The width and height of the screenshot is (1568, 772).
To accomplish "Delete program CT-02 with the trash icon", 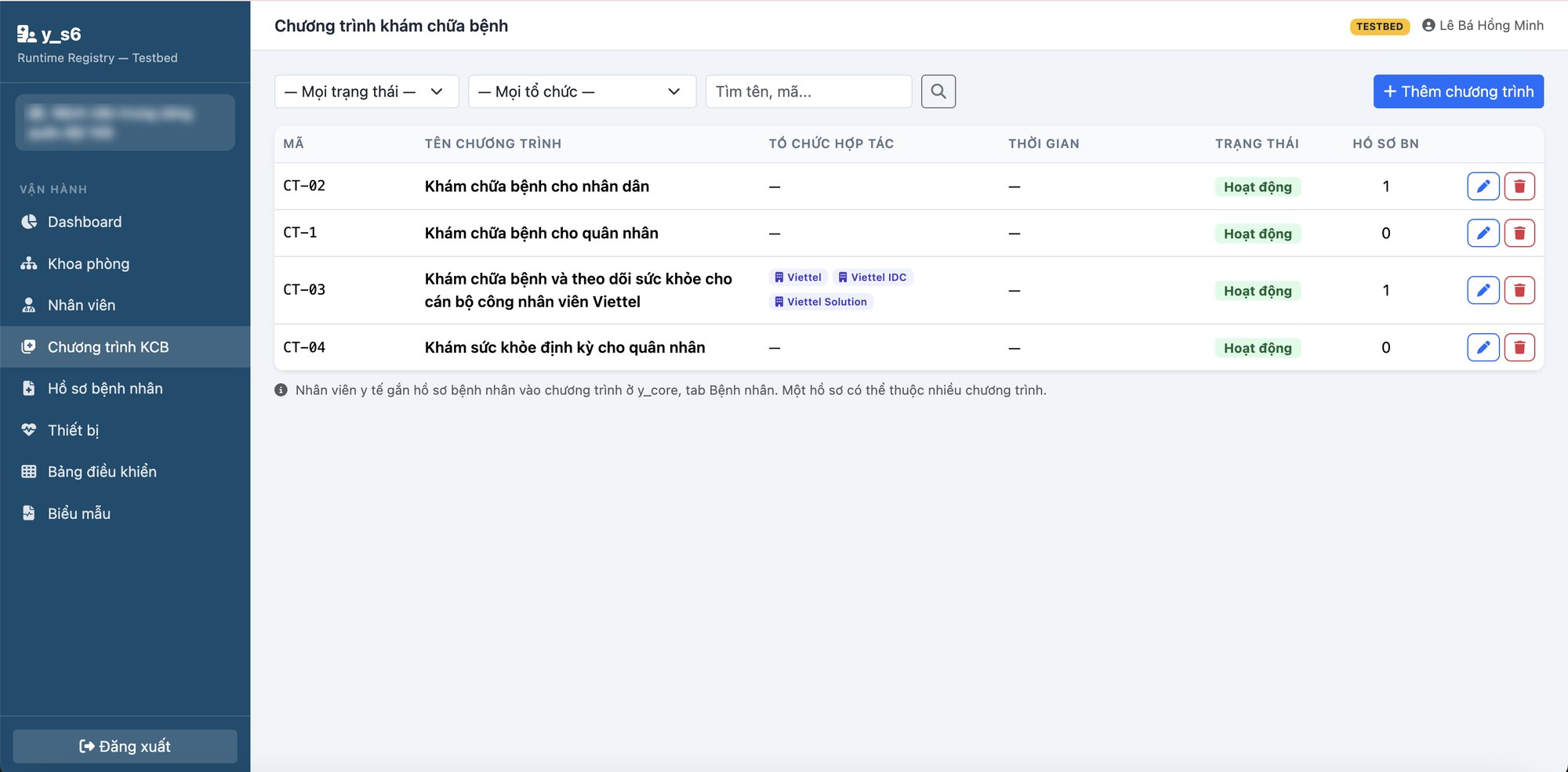I will click(x=1519, y=187).
